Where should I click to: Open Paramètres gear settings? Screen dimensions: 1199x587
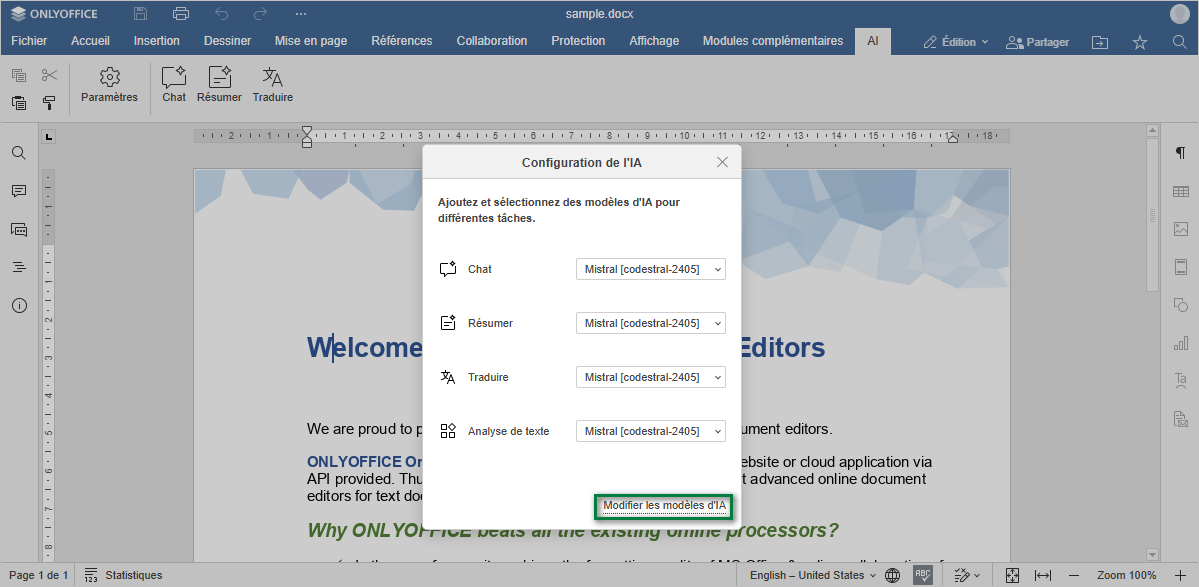pos(109,84)
